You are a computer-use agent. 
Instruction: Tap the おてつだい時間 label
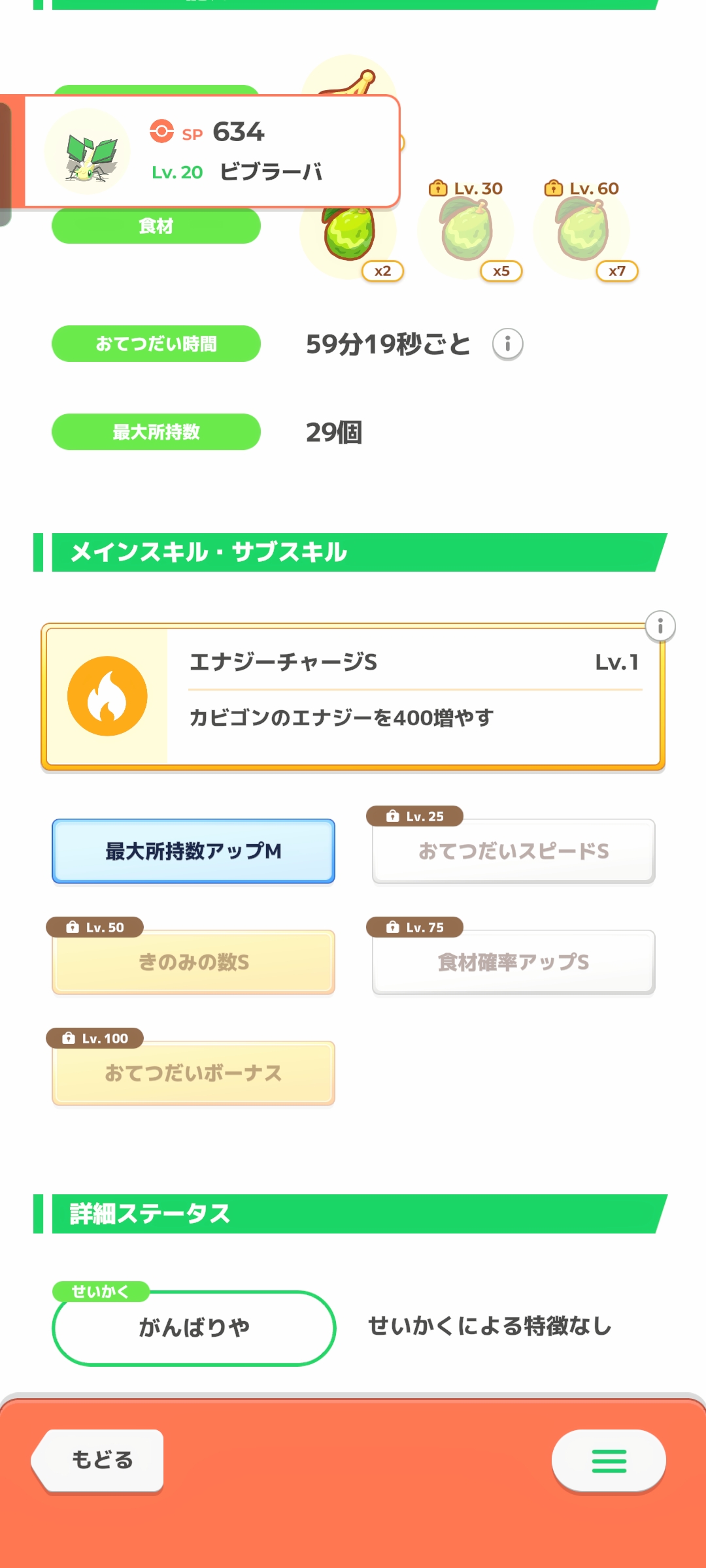tap(156, 344)
